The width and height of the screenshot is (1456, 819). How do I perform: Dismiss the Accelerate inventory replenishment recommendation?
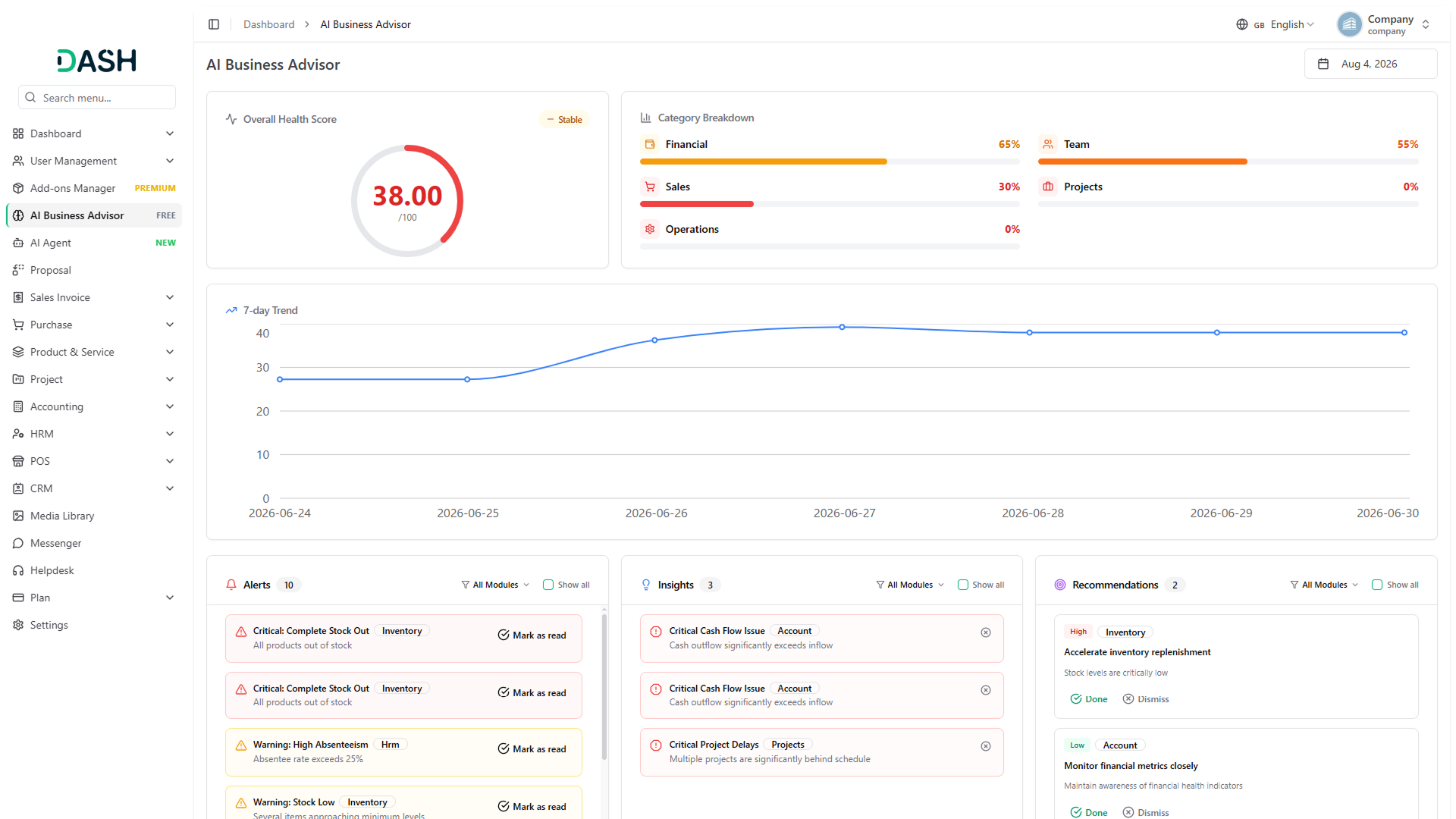tap(1146, 699)
